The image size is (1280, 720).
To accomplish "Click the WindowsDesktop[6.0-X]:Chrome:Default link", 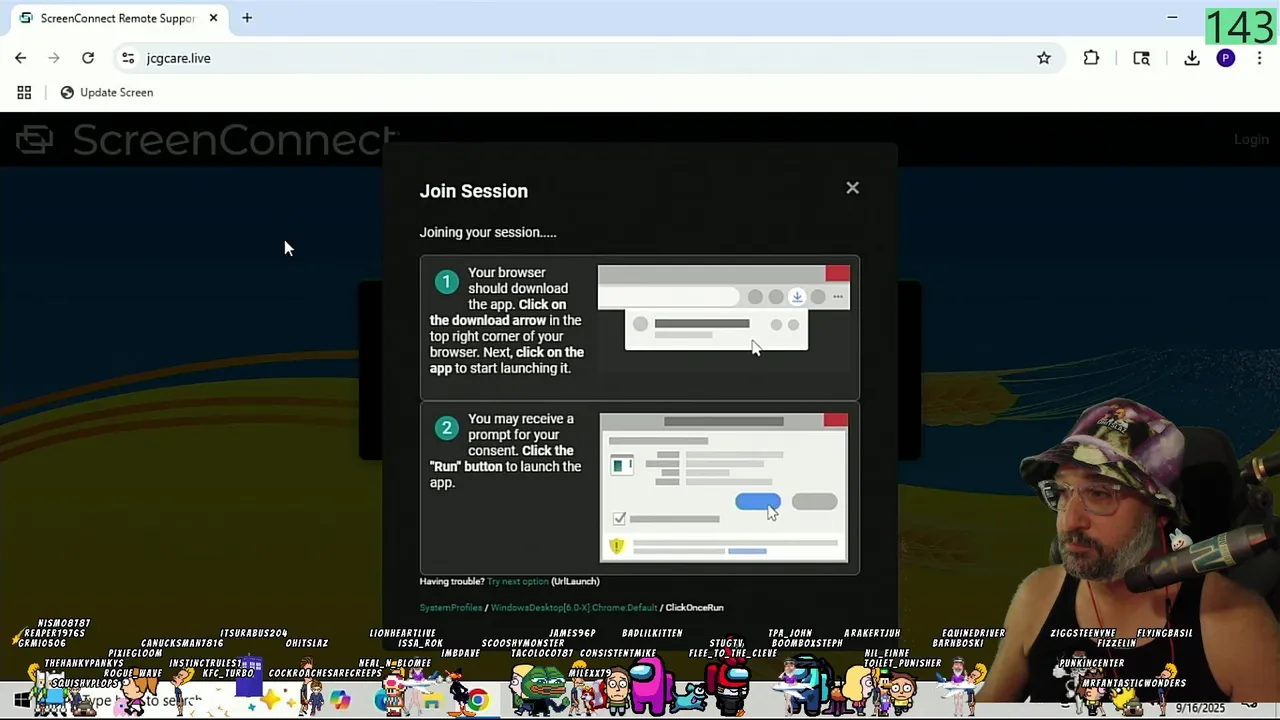I will 574,607.
